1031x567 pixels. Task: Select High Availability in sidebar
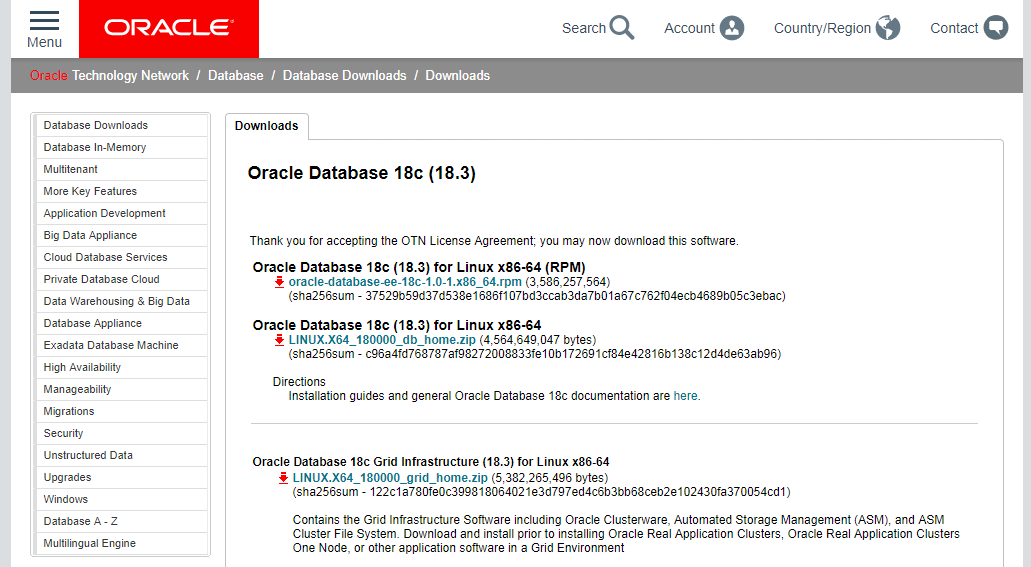(x=121, y=368)
